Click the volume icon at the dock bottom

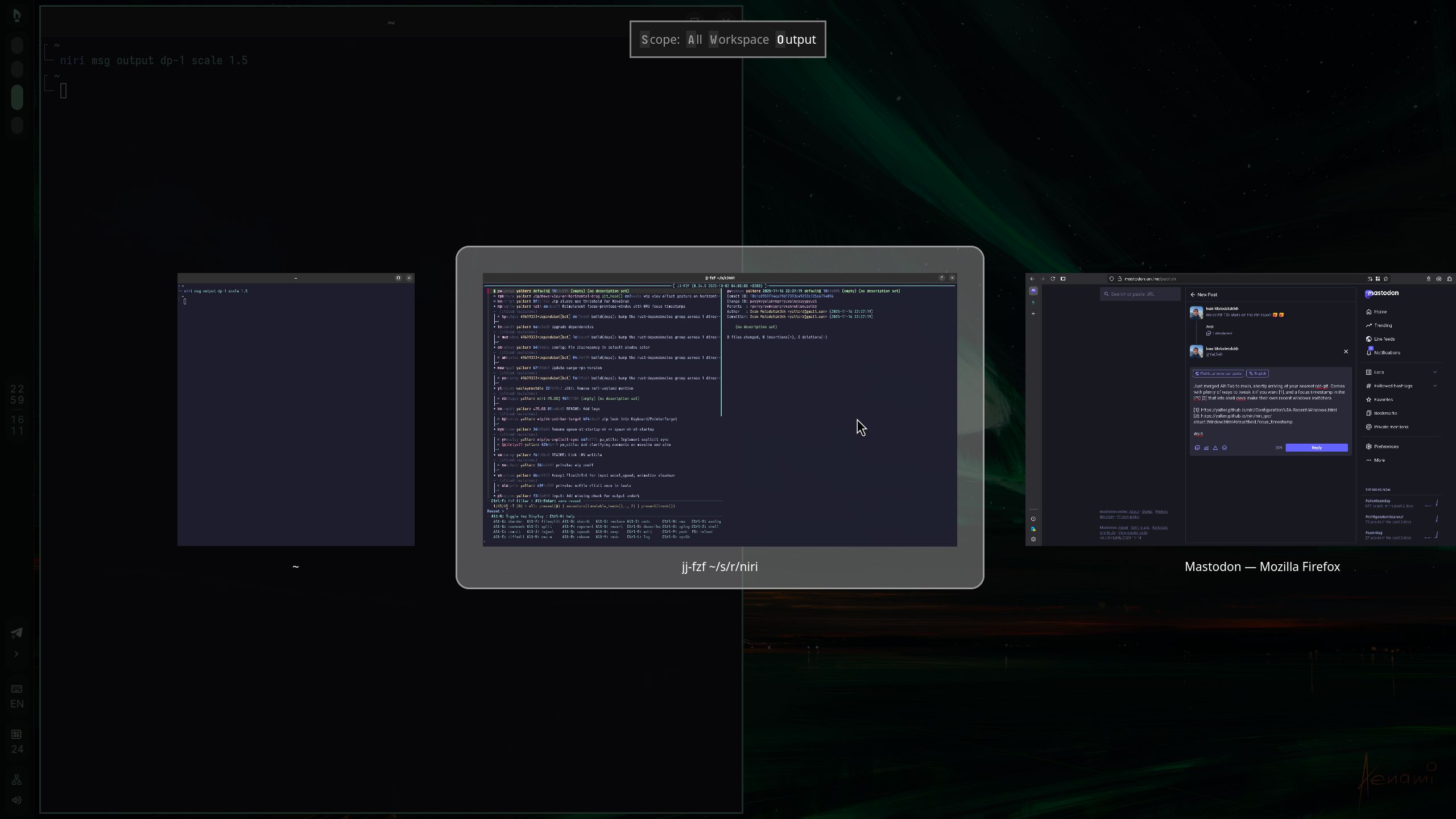tap(16, 800)
